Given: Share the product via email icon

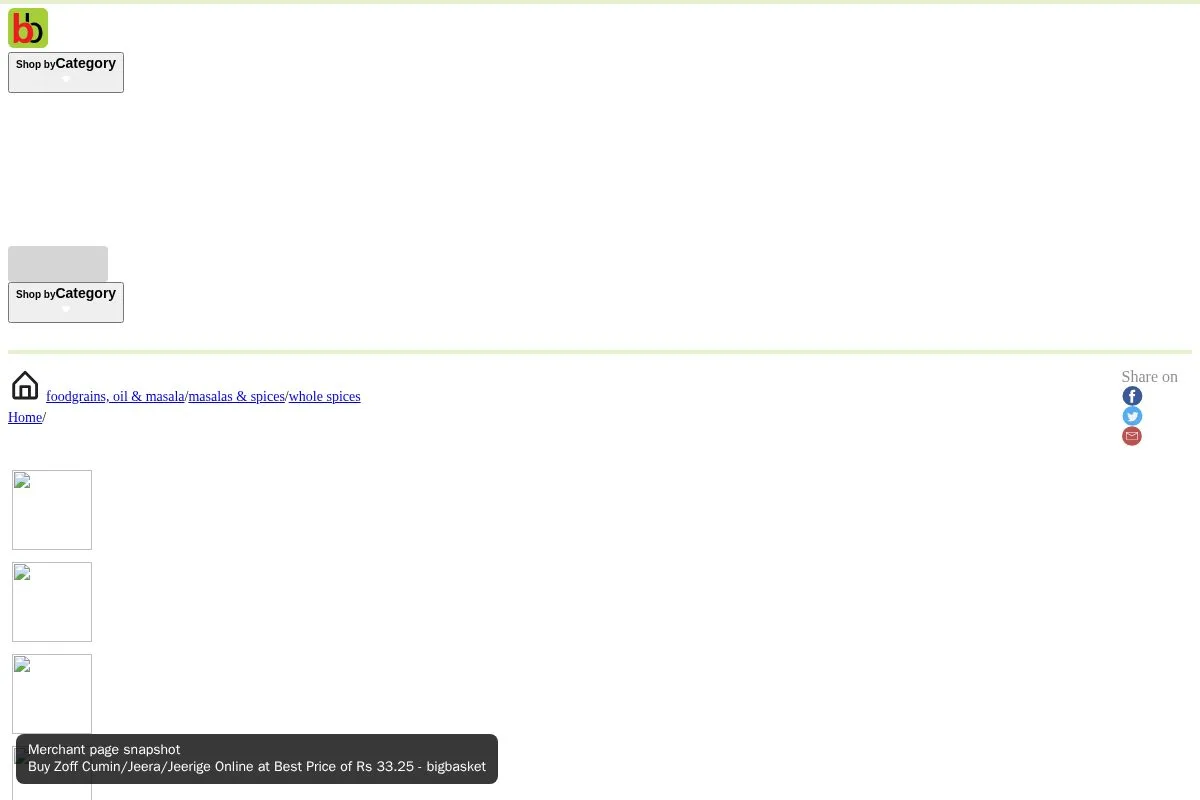Looking at the screenshot, I should 1132,436.
